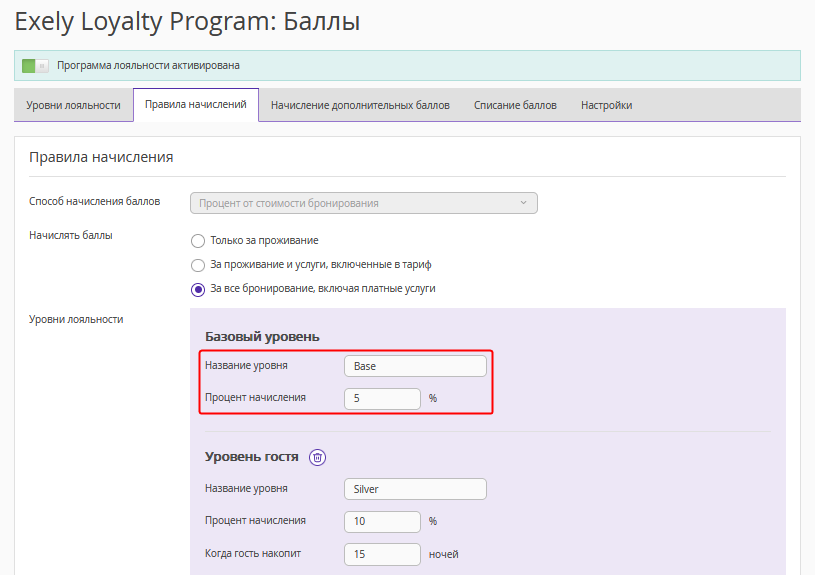Click the level name field 'Silver'

[x=415, y=489]
